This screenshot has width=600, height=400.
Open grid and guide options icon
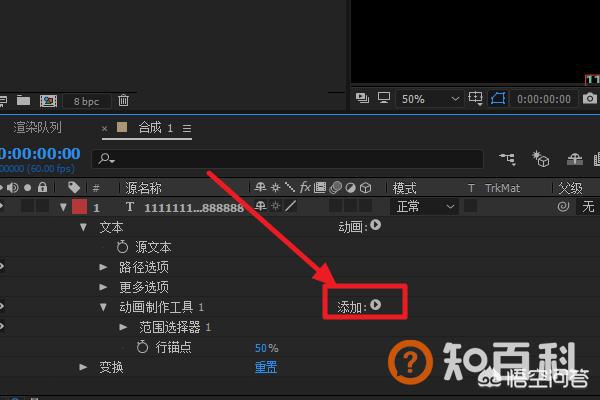(475, 98)
